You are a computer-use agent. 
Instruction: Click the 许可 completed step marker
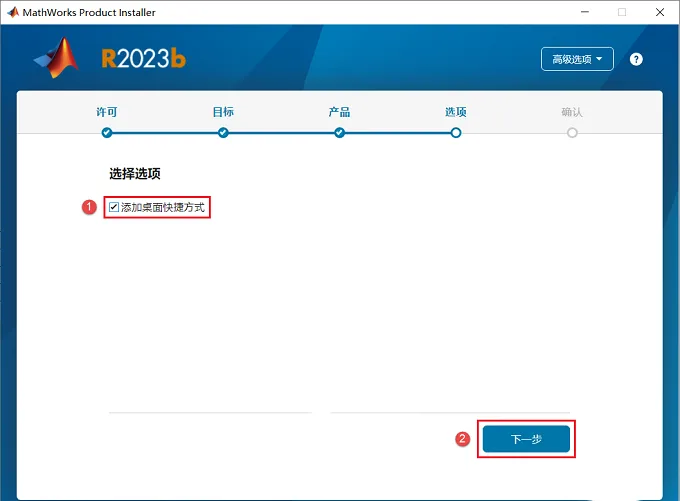point(107,133)
